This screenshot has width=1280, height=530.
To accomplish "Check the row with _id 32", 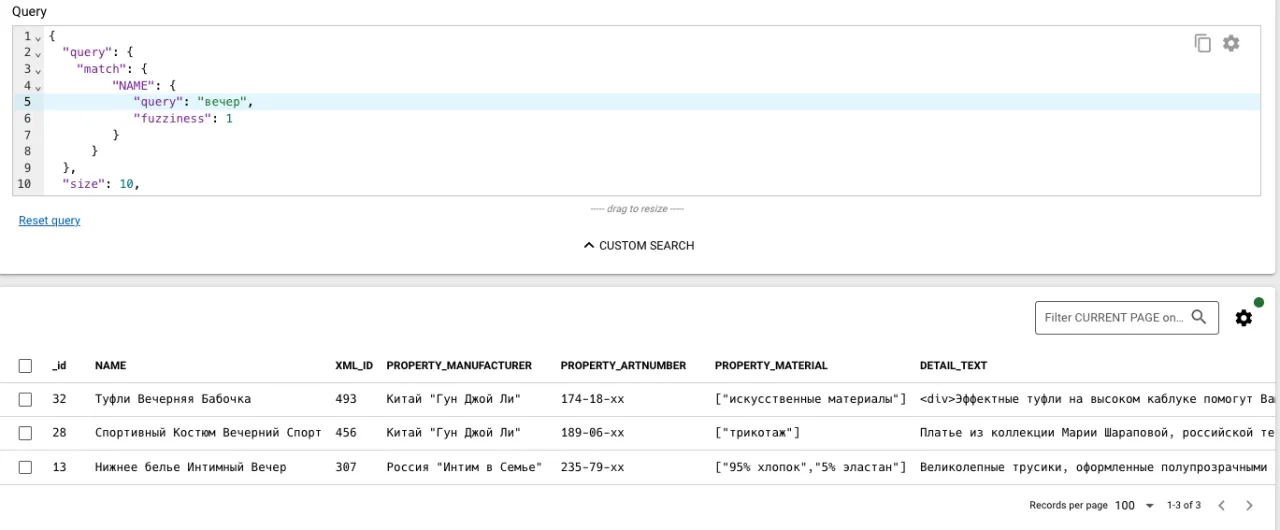I will [26, 399].
